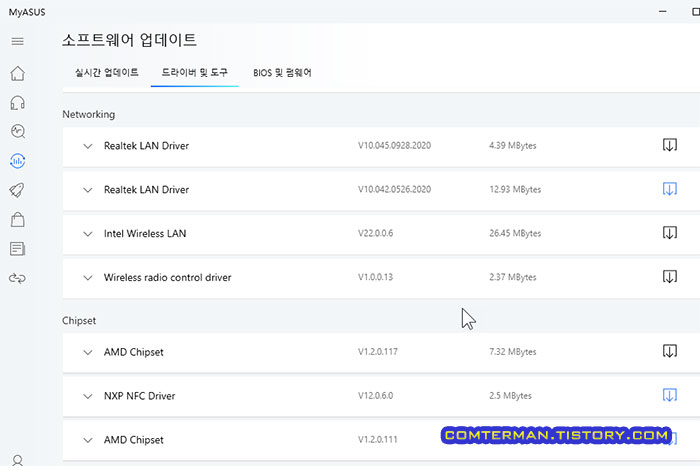Click the Intel Wireless LAN name
700x466 pixels.
tap(145, 233)
